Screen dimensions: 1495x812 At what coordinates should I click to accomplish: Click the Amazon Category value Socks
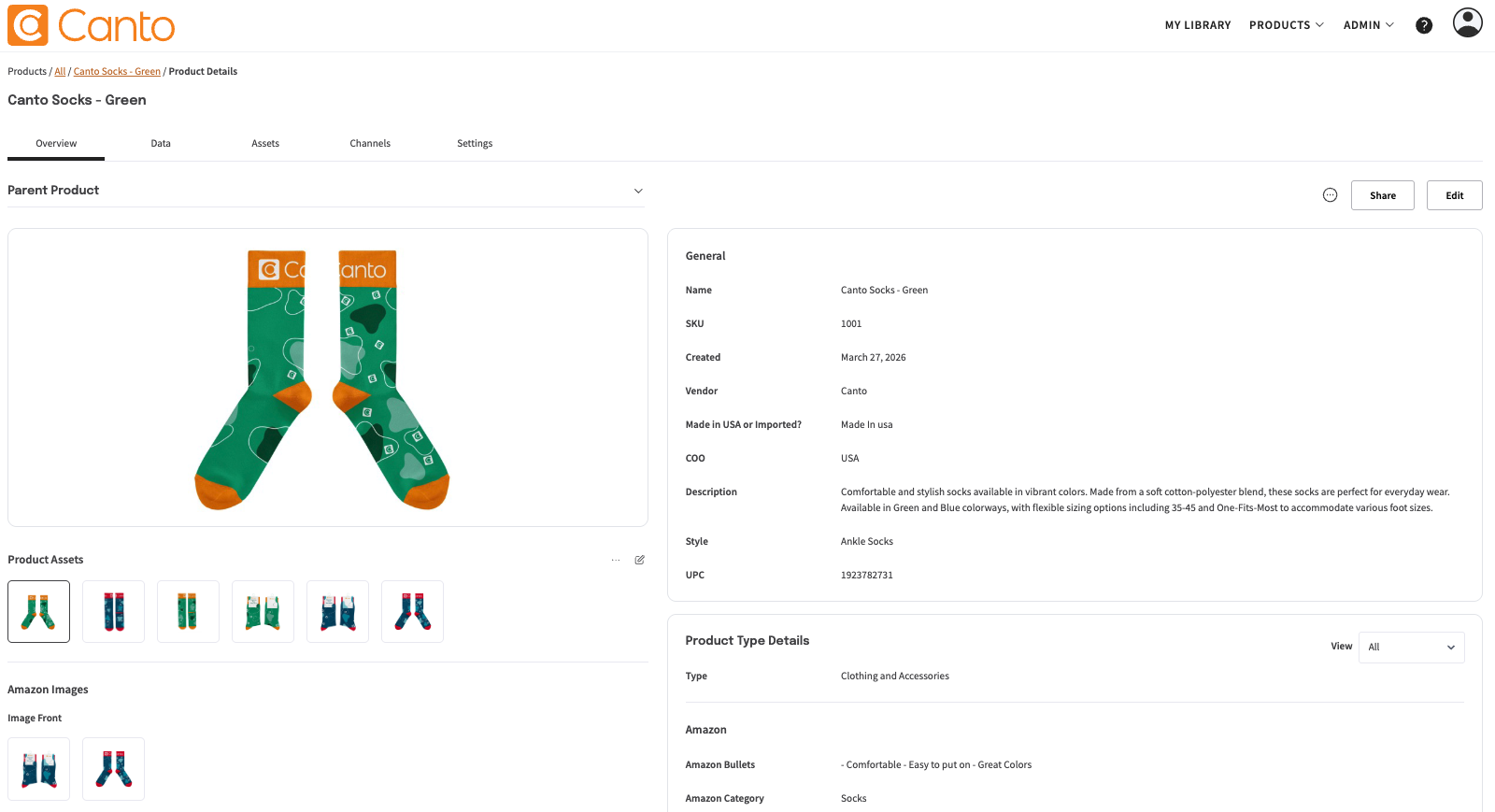[854, 798]
